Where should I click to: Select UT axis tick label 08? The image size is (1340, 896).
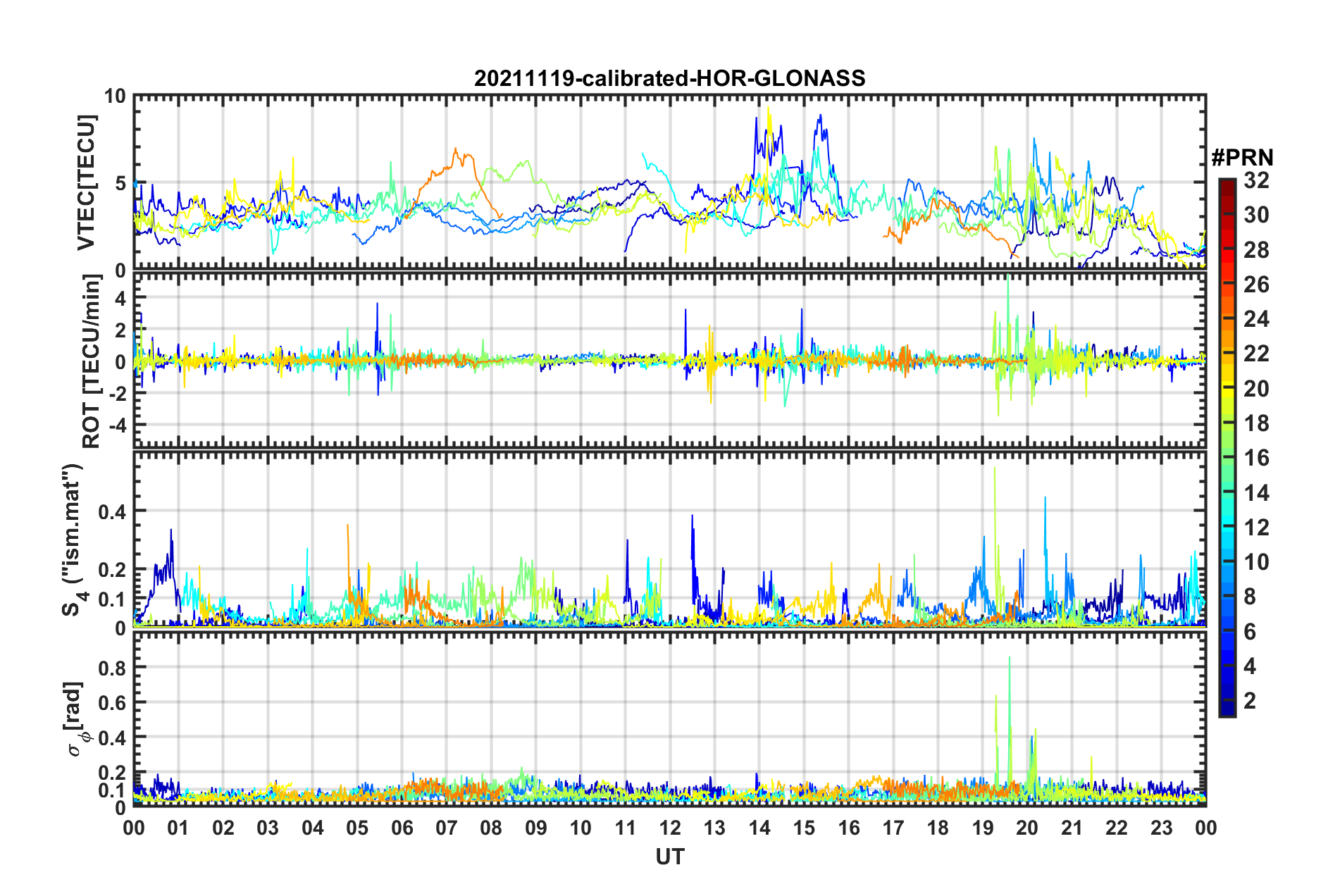[x=491, y=828]
